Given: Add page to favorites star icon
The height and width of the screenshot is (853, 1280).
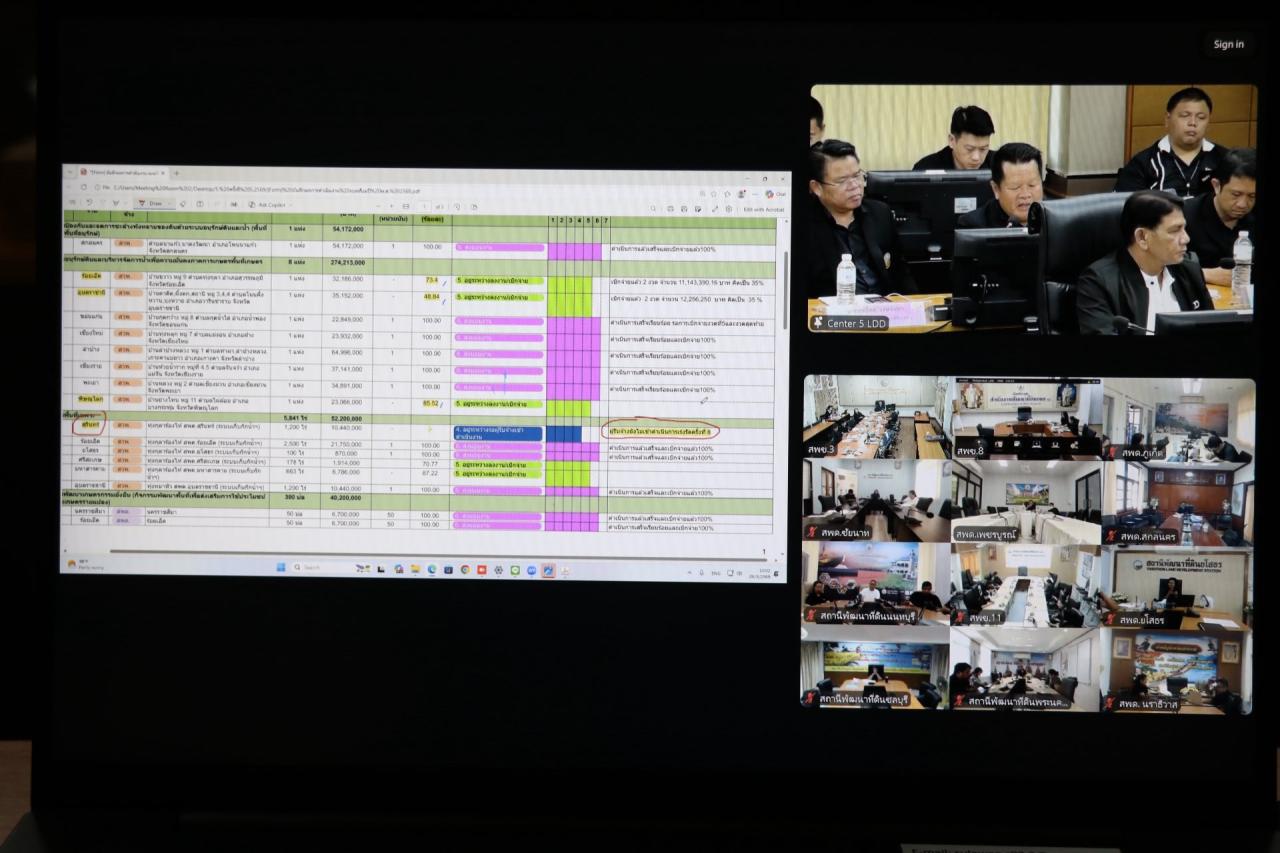Looking at the screenshot, I should (x=713, y=194).
